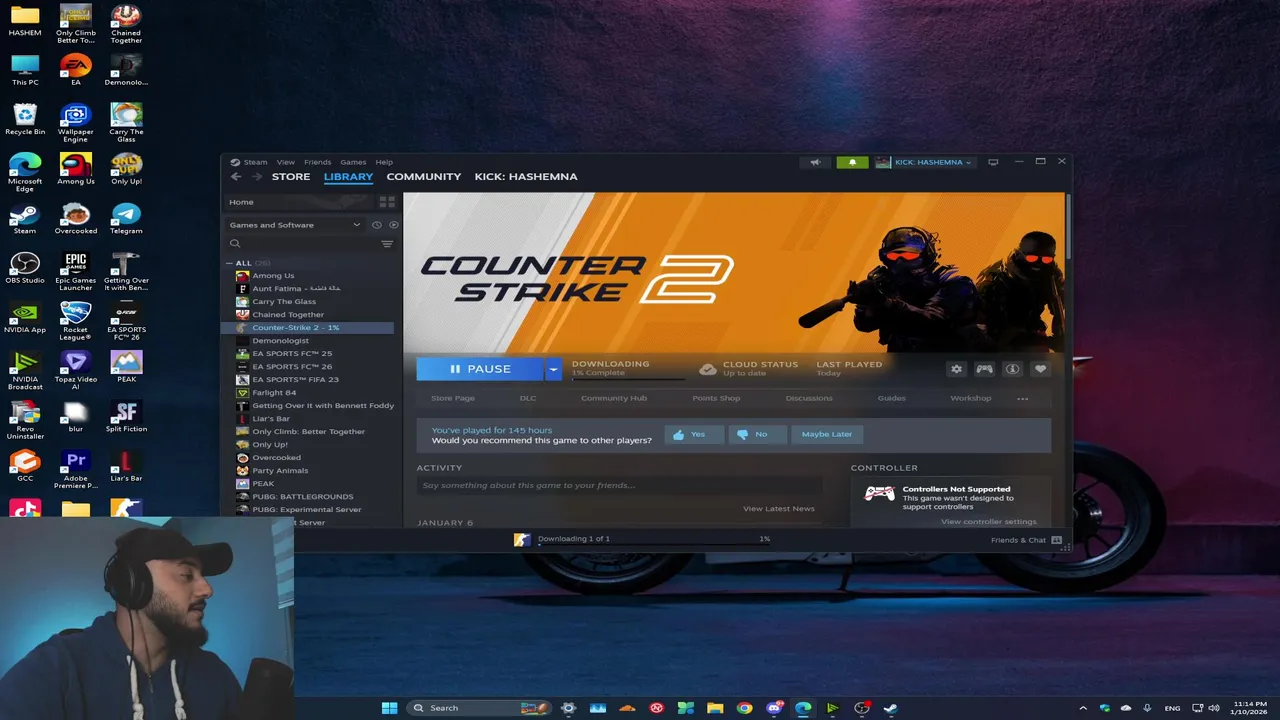Open Rocket League desktop shortcut

click(x=75, y=320)
